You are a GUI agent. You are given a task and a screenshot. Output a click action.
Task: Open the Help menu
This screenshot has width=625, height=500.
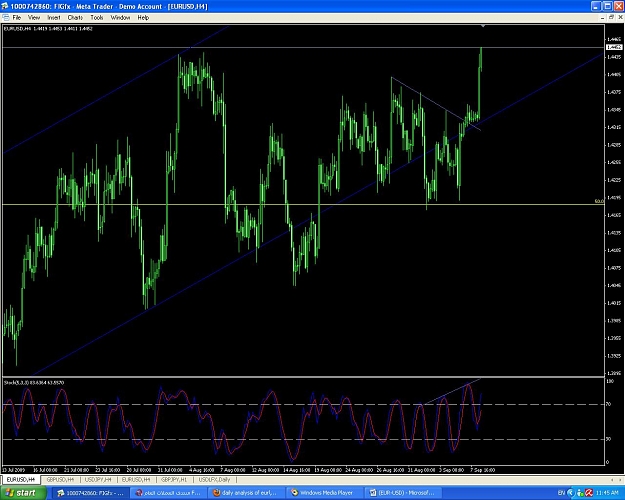point(143,18)
